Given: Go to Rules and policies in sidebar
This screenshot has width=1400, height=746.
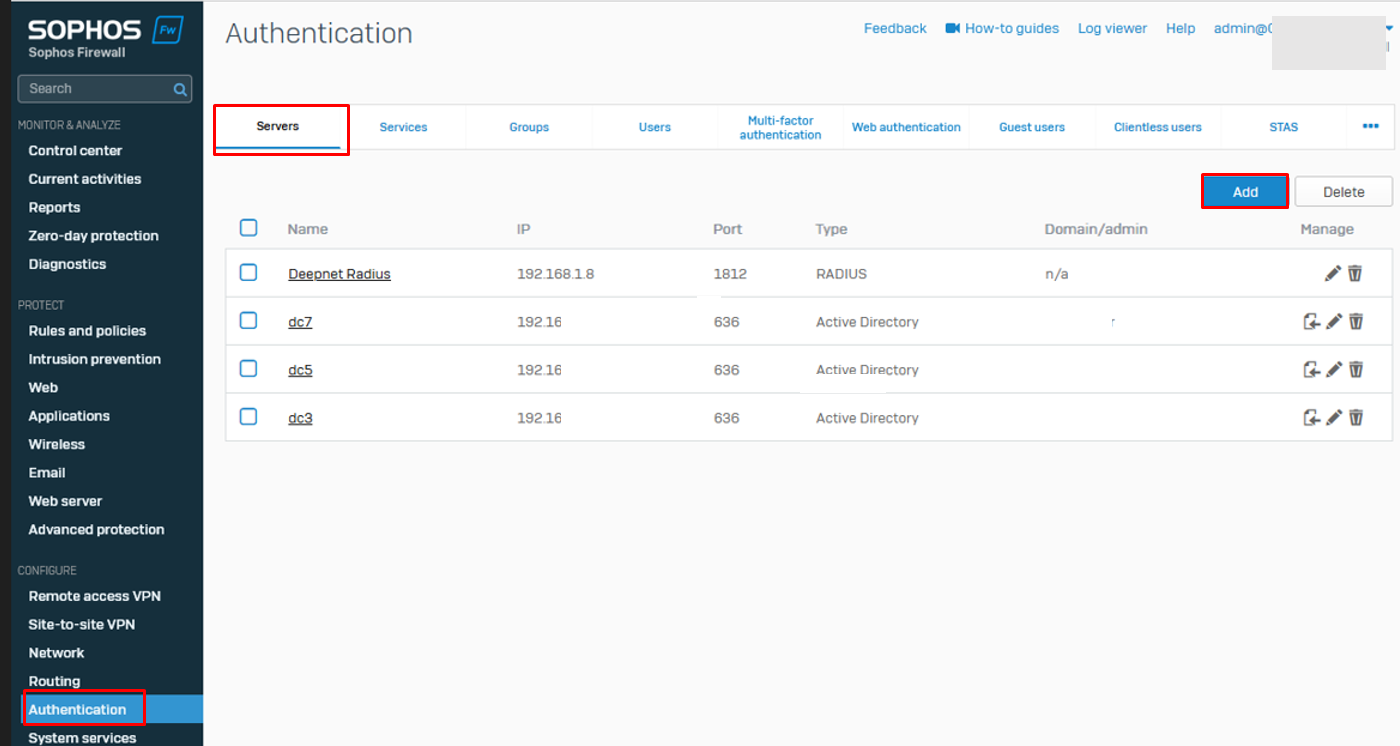Looking at the screenshot, I should [x=87, y=331].
